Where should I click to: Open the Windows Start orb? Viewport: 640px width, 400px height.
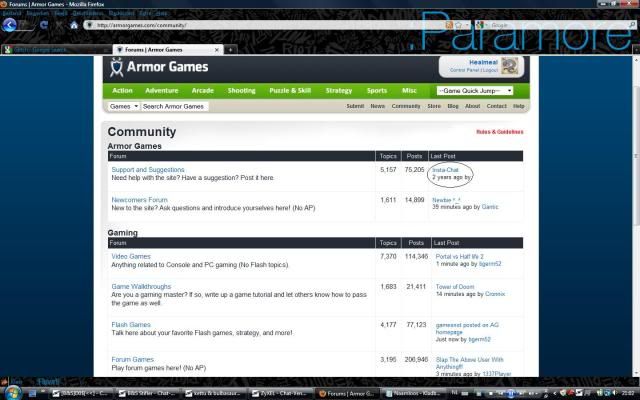click(13, 393)
